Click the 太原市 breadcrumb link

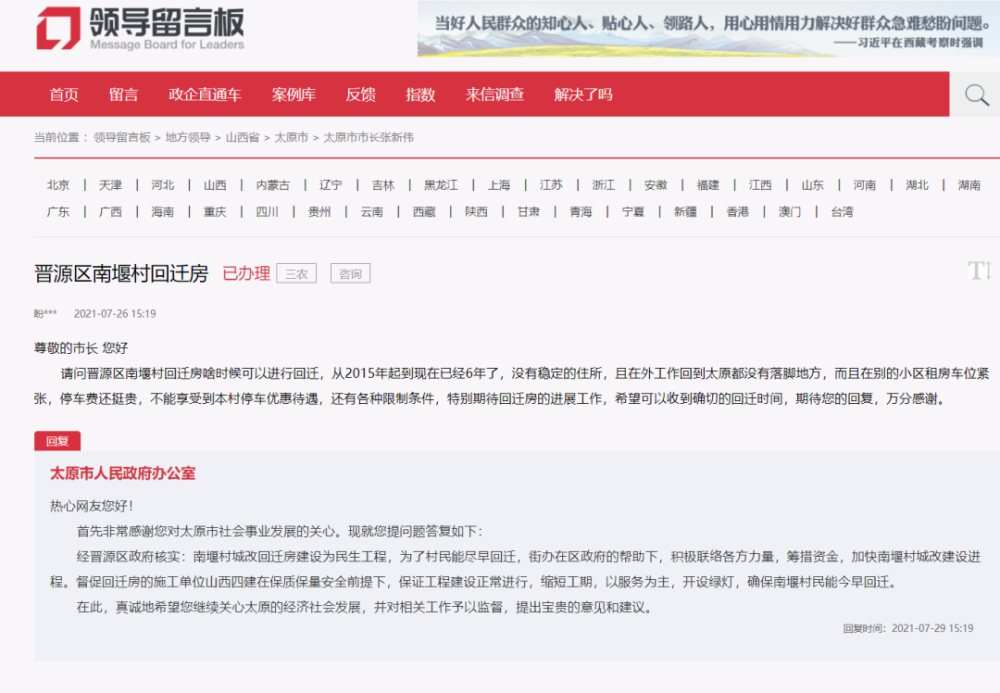pyautogui.click(x=288, y=140)
